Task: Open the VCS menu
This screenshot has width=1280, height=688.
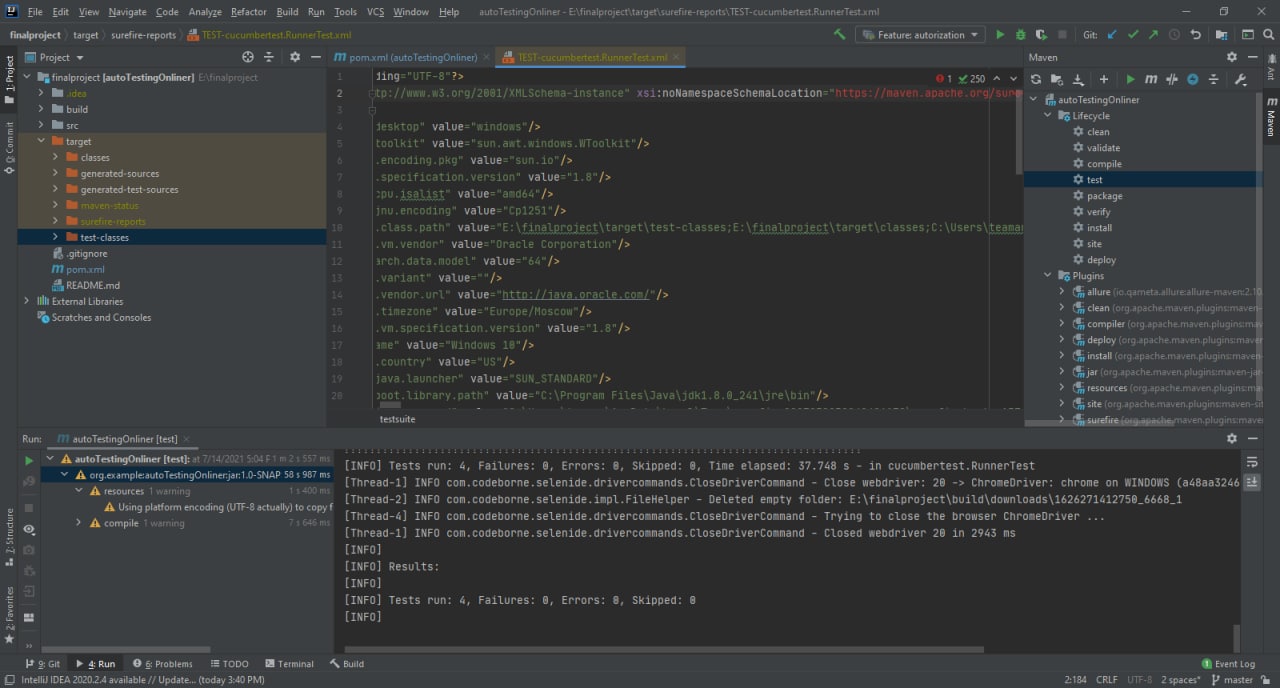Action: 375,12
